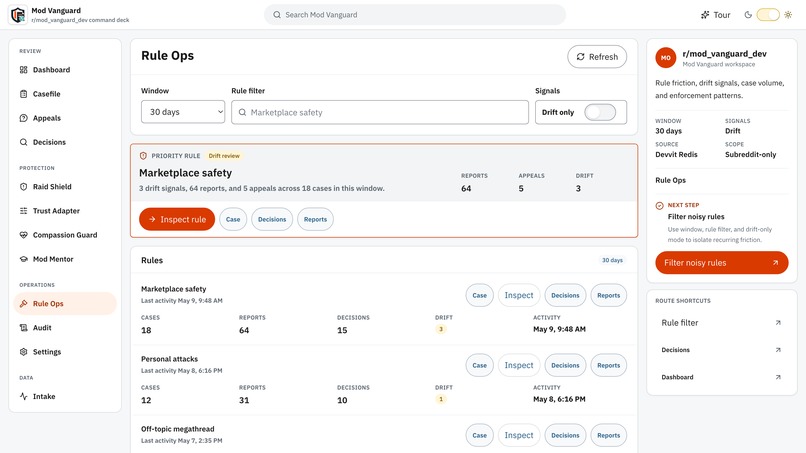Click the r/mod_vanguard_dev workspace title
Image resolution: width=806 pixels, height=453 pixels.
(x=724, y=53)
